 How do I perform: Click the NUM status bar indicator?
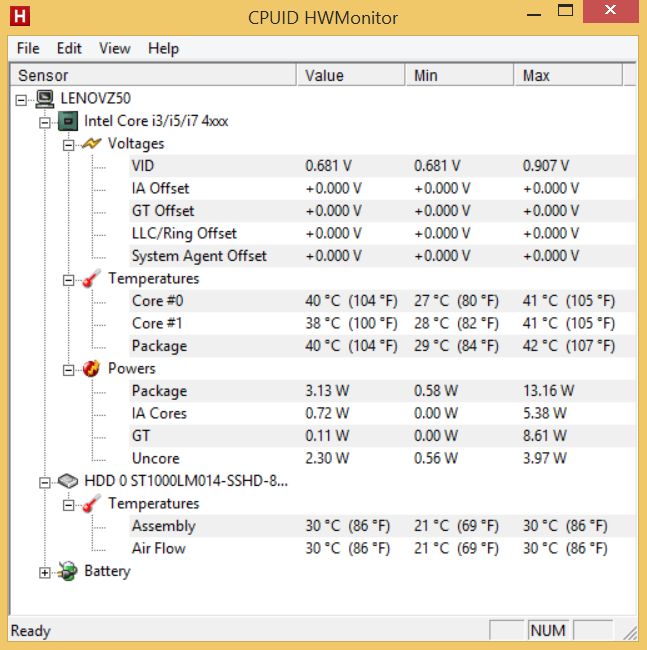(x=548, y=631)
